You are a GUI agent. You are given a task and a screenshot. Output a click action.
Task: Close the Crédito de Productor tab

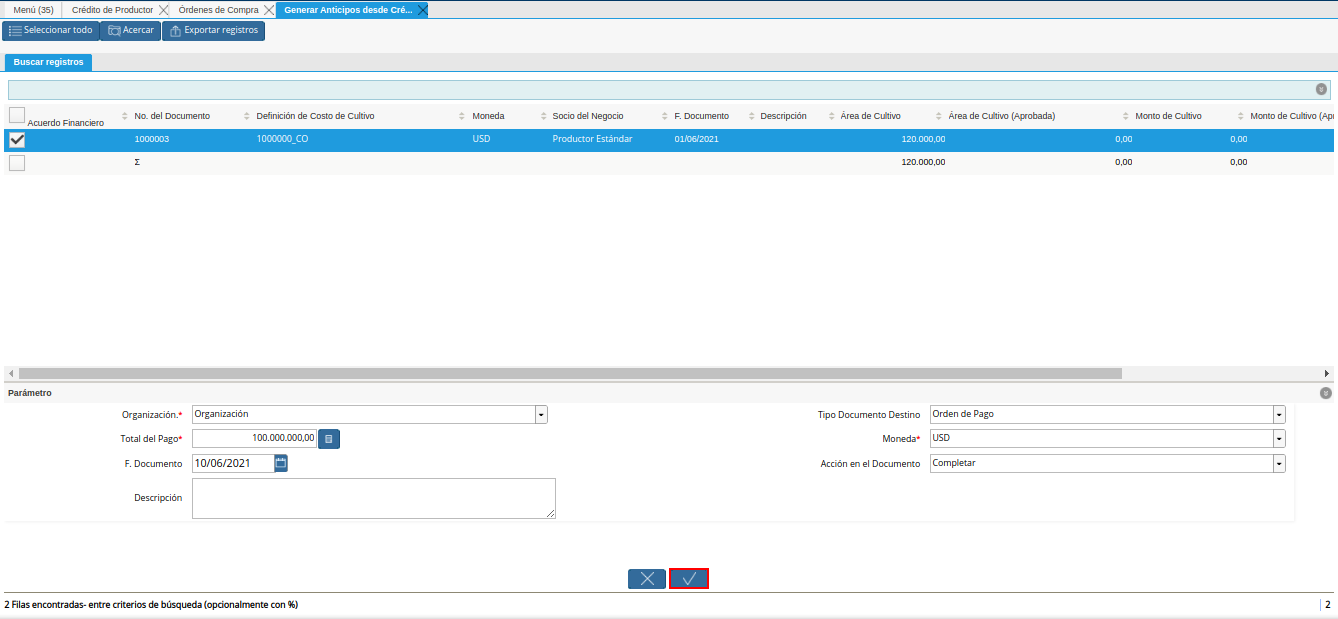[164, 10]
